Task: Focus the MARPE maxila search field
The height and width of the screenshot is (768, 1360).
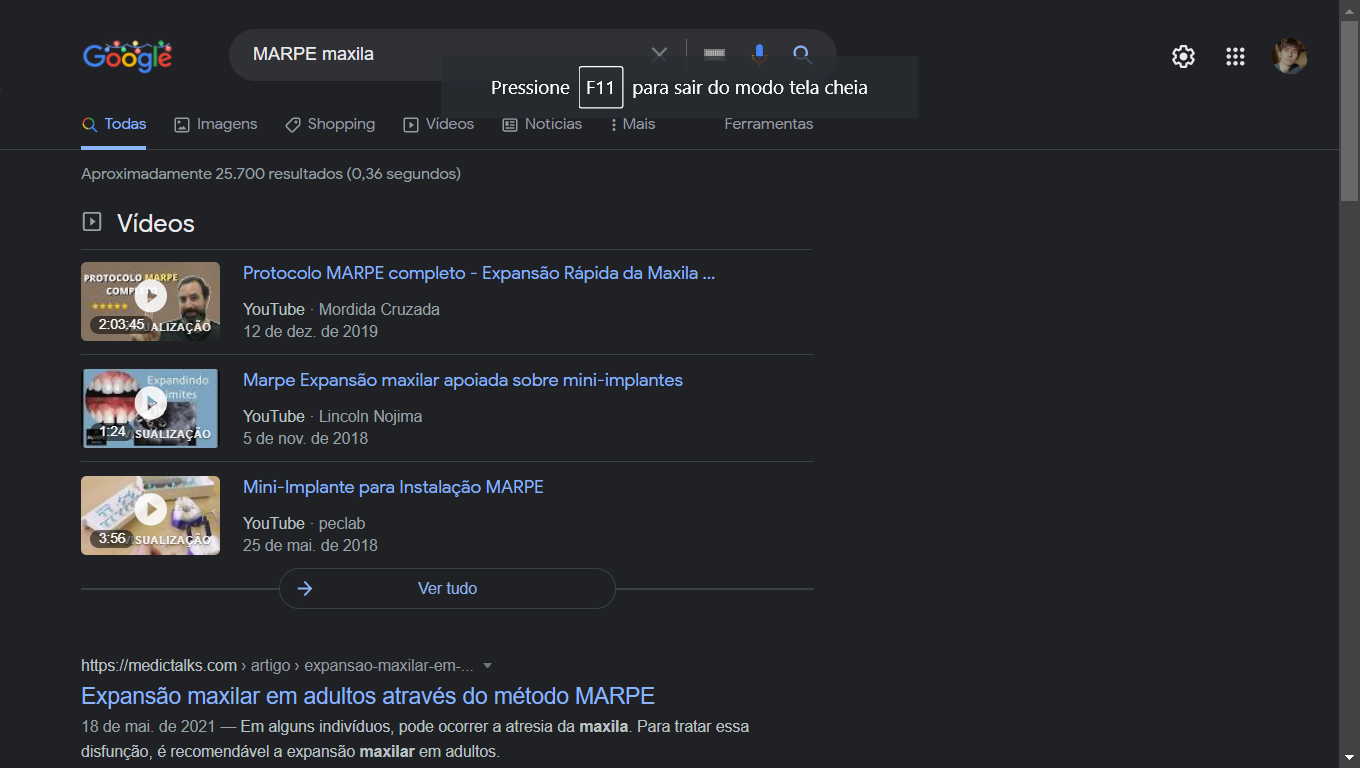Action: (440, 54)
